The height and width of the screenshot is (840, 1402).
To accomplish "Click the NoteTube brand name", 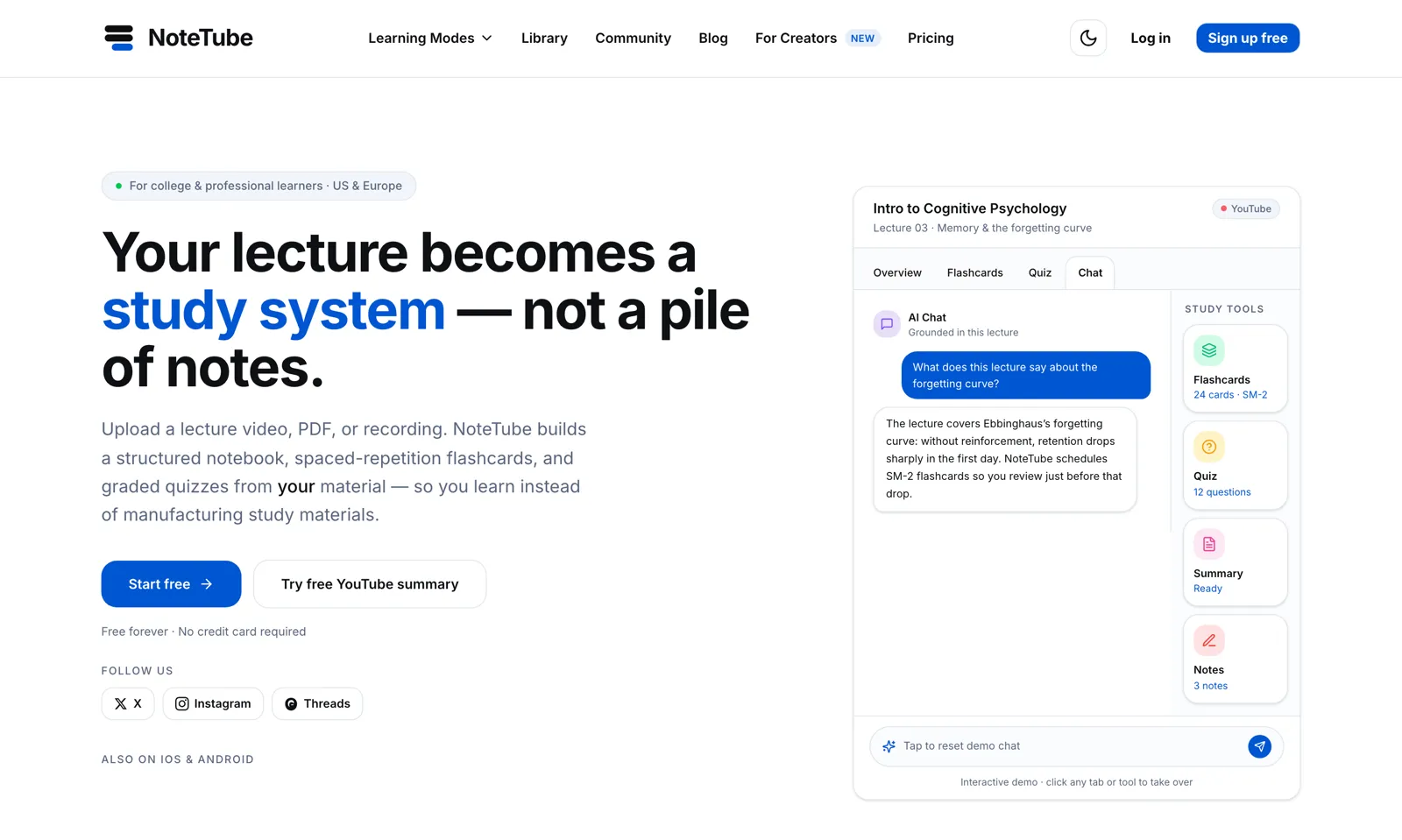I will pos(201,38).
